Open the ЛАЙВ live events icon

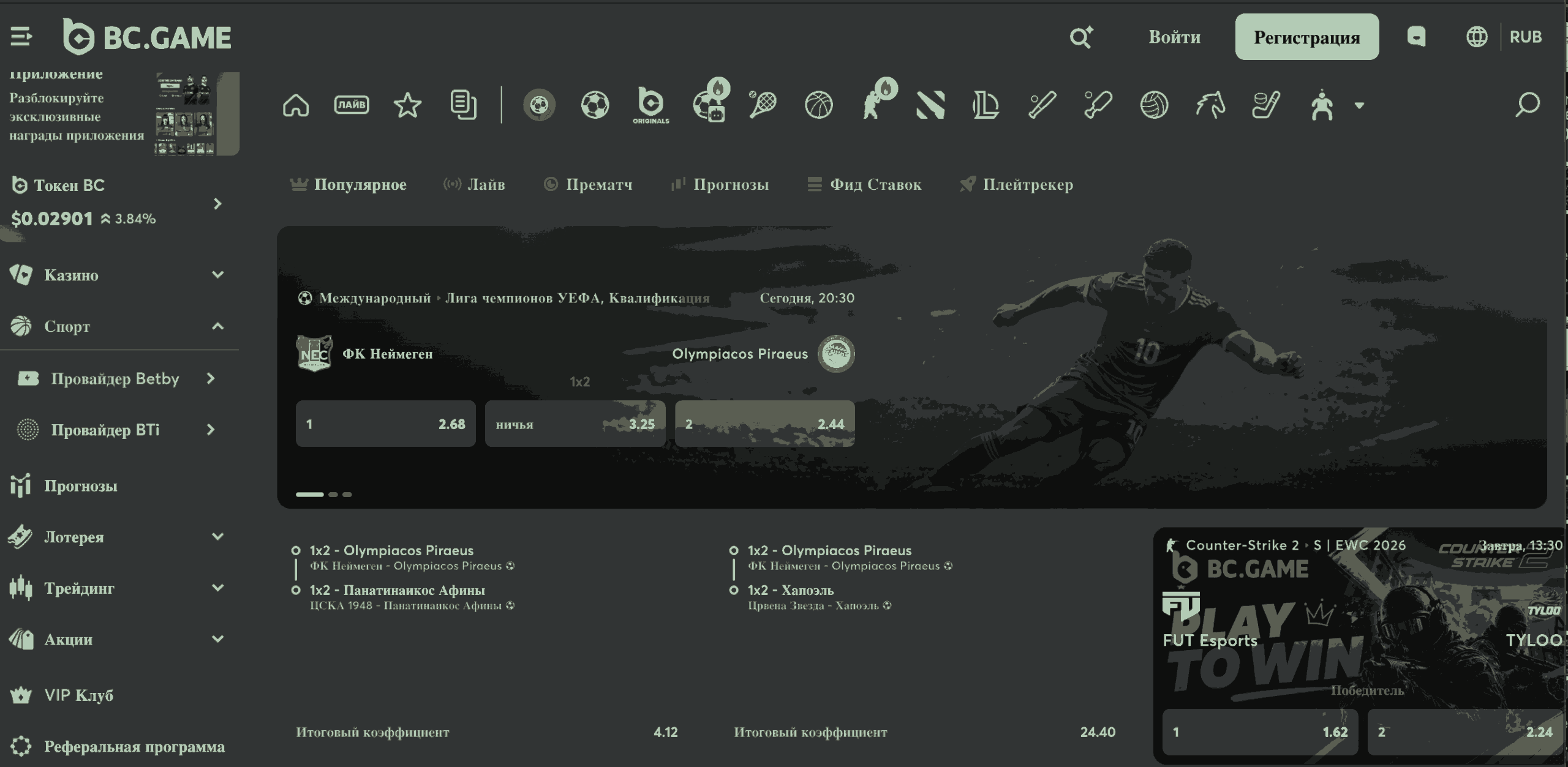[352, 105]
